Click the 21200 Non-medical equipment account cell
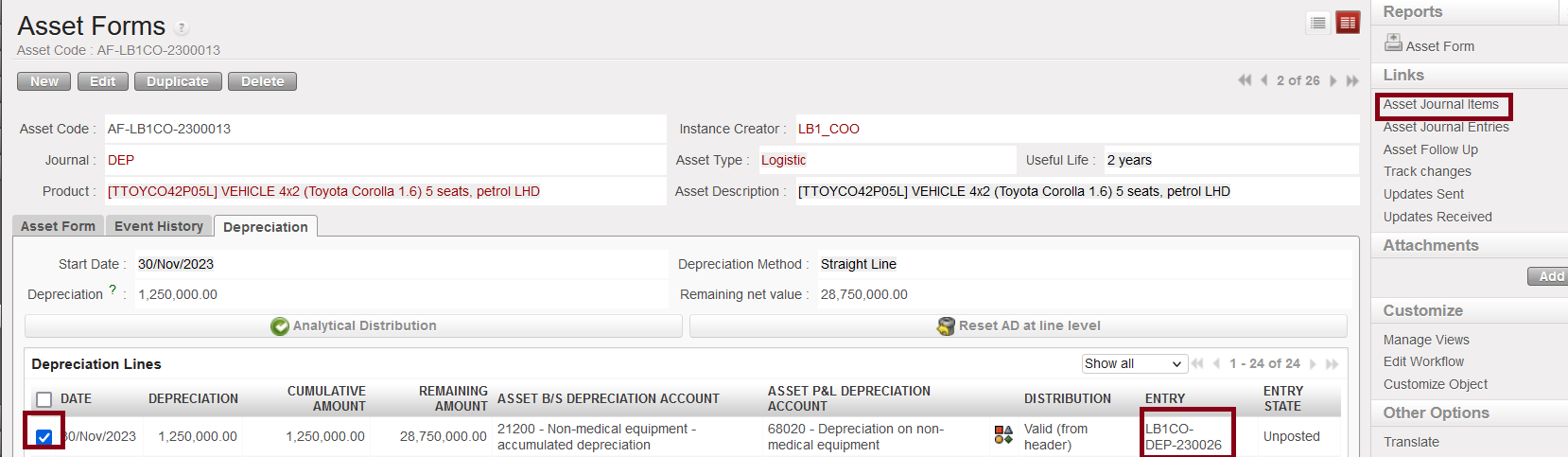 pos(597,436)
